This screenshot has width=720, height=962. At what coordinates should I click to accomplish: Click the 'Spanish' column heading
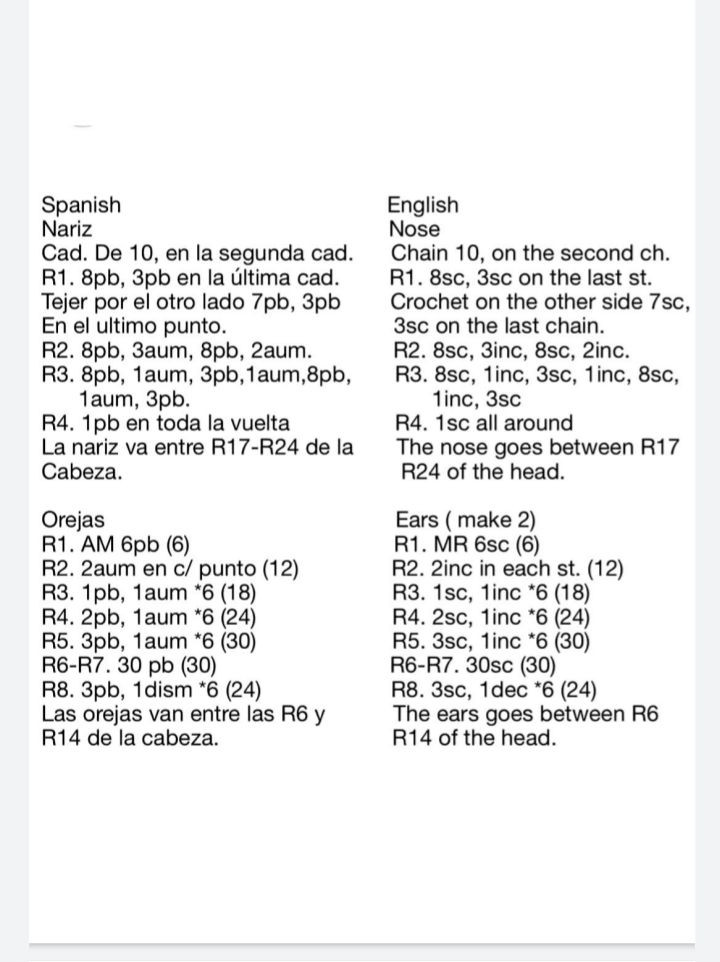pyautogui.click(x=81, y=205)
